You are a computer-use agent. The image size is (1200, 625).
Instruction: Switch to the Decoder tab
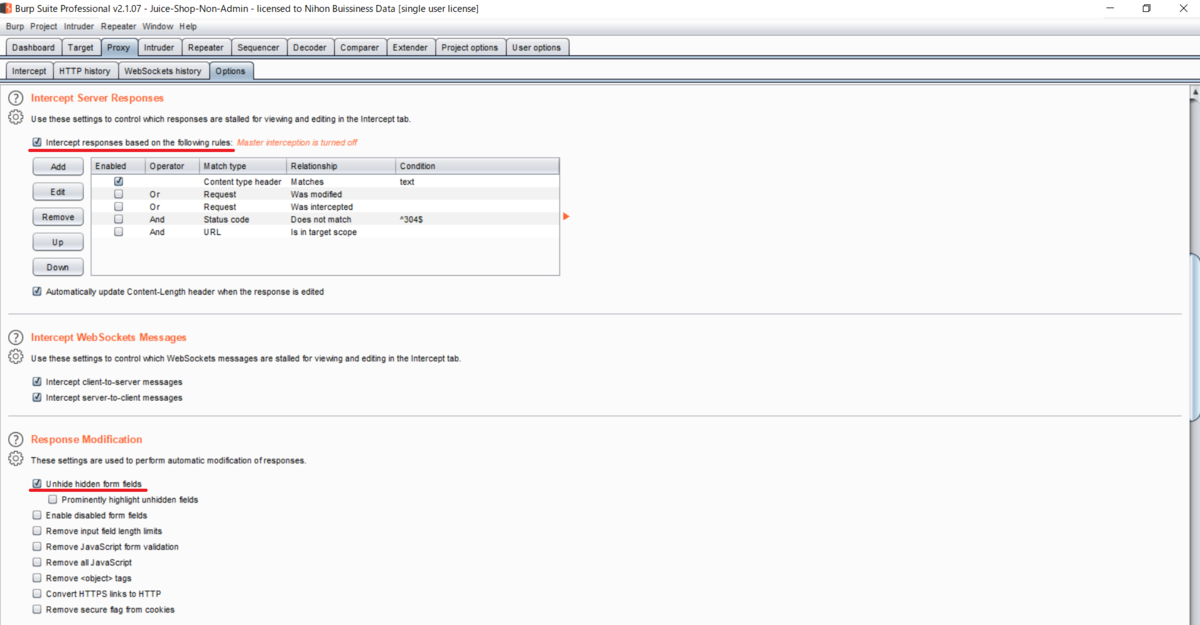(x=310, y=47)
